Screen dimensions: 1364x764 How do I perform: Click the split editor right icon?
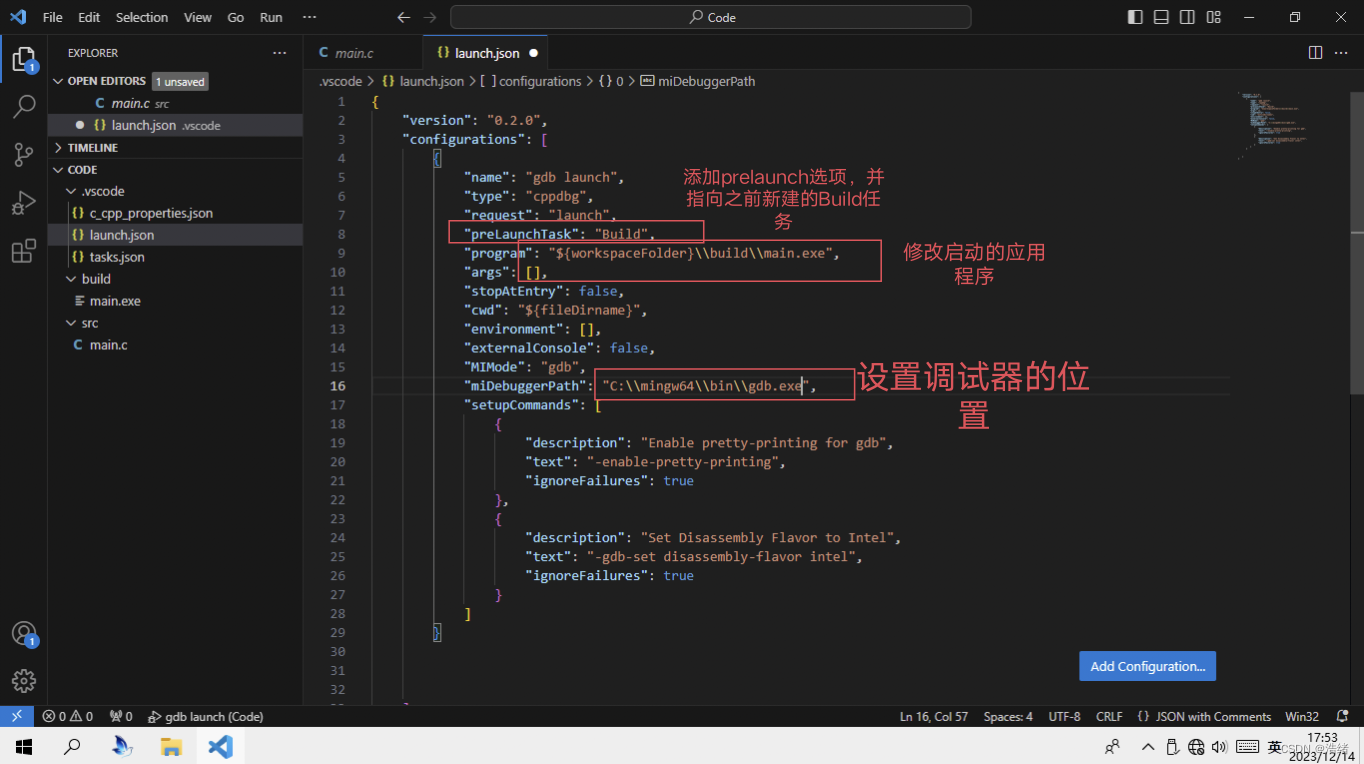[x=1315, y=53]
